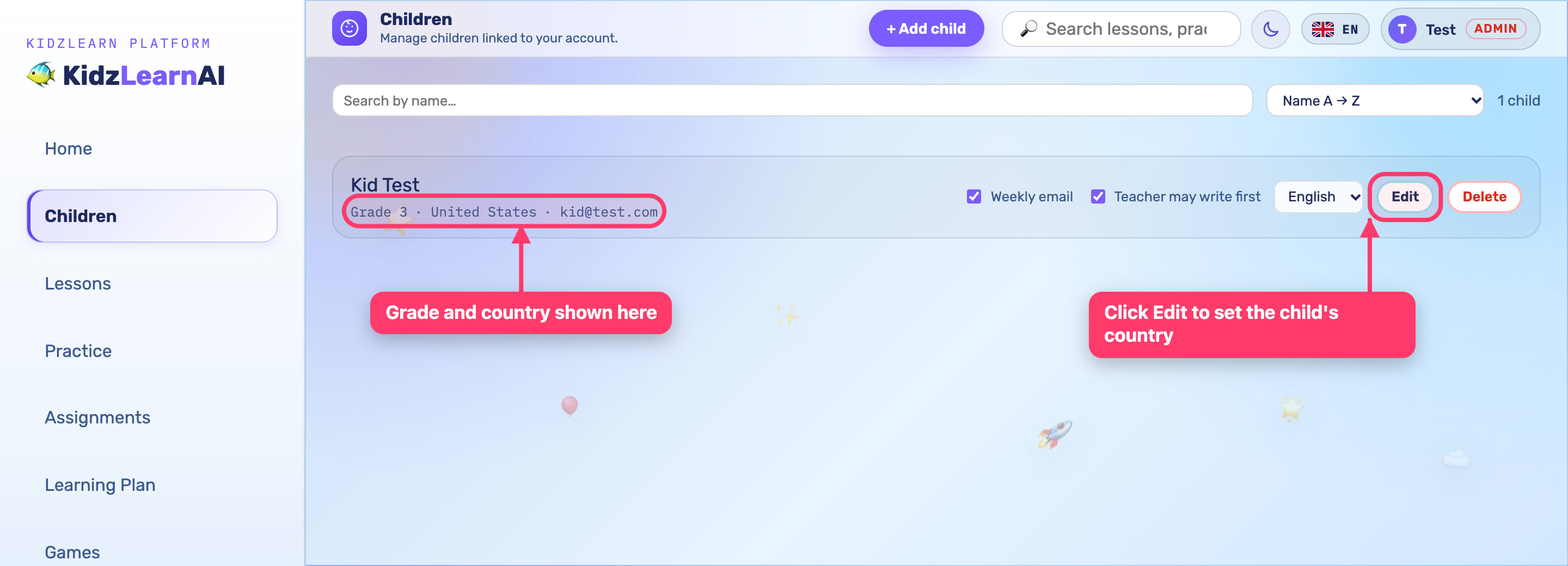Open Lessons from the sidebar
Viewport: 1568px width, 566px height.
(x=152, y=284)
